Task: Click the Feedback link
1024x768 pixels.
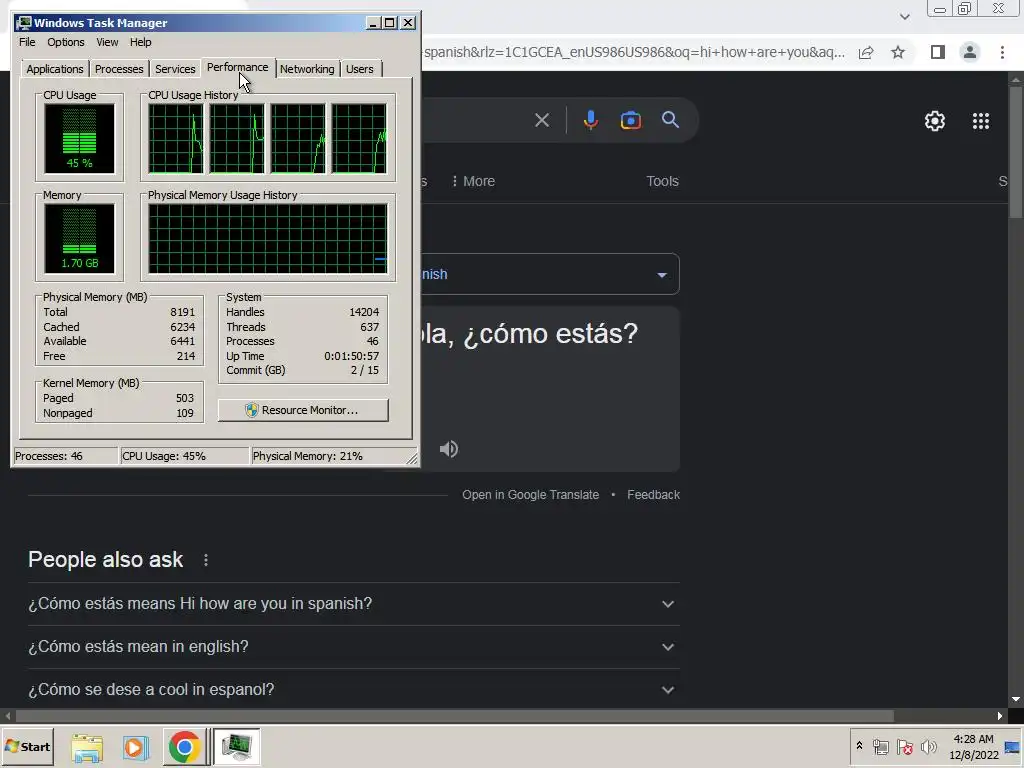Action: click(x=653, y=495)
